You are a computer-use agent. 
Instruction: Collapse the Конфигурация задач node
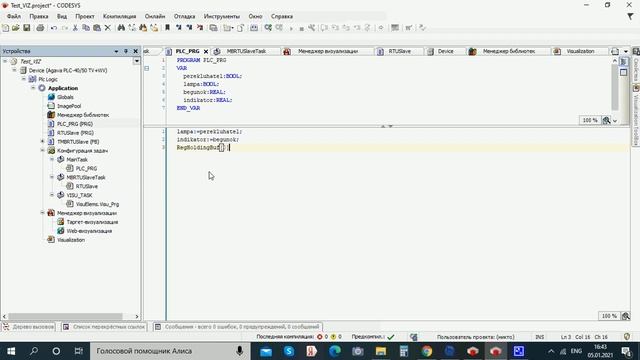(x=43, y=151)
